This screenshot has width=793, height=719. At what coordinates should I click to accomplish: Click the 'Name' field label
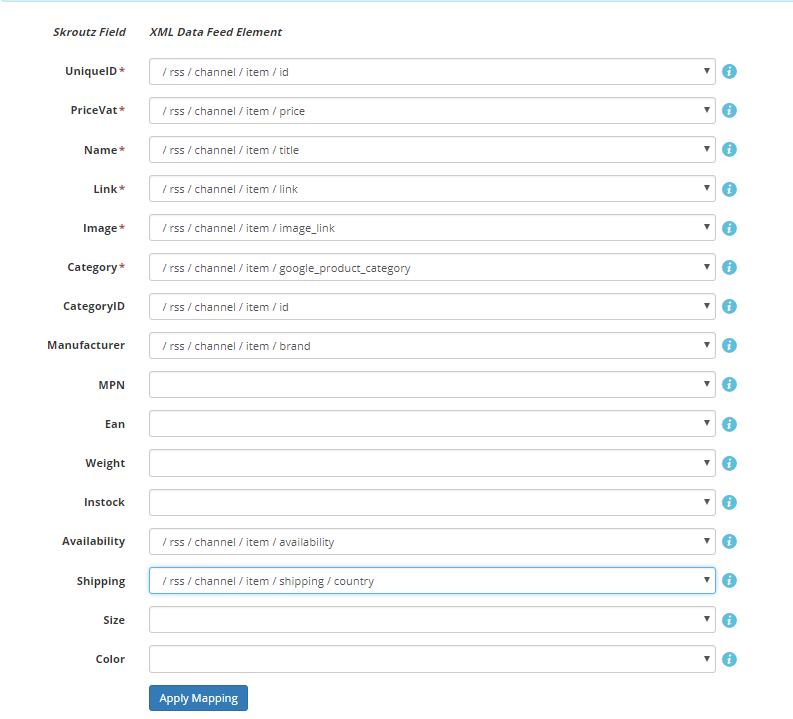[101, 150]
